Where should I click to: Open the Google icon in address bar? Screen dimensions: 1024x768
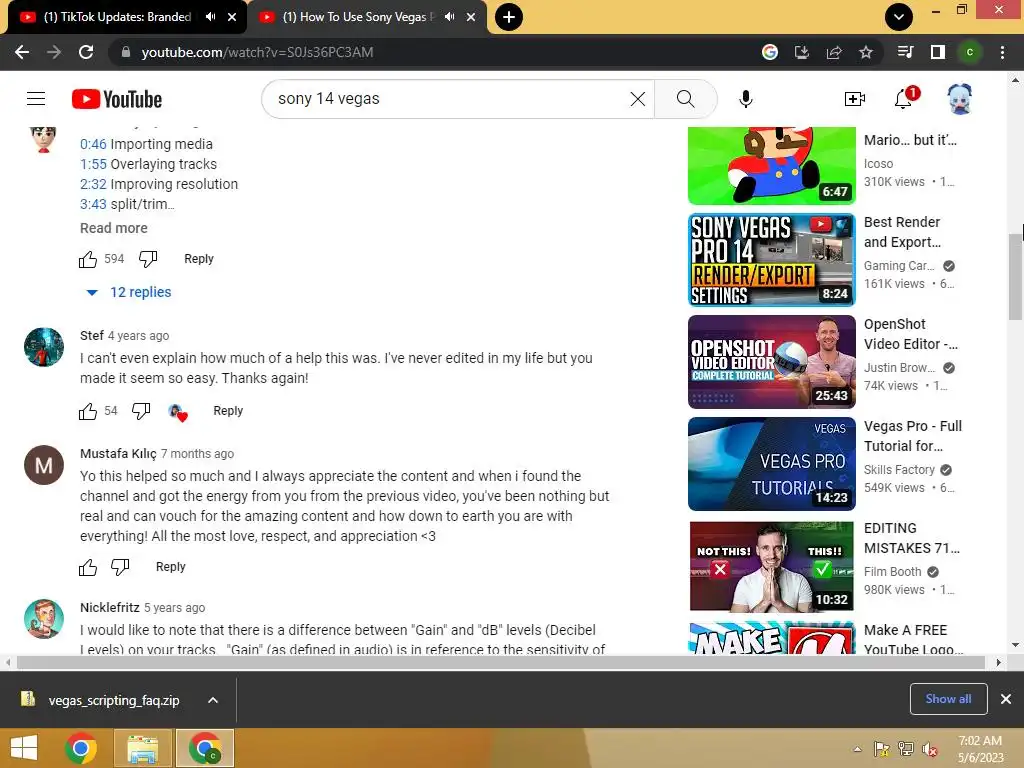(770, 52)
